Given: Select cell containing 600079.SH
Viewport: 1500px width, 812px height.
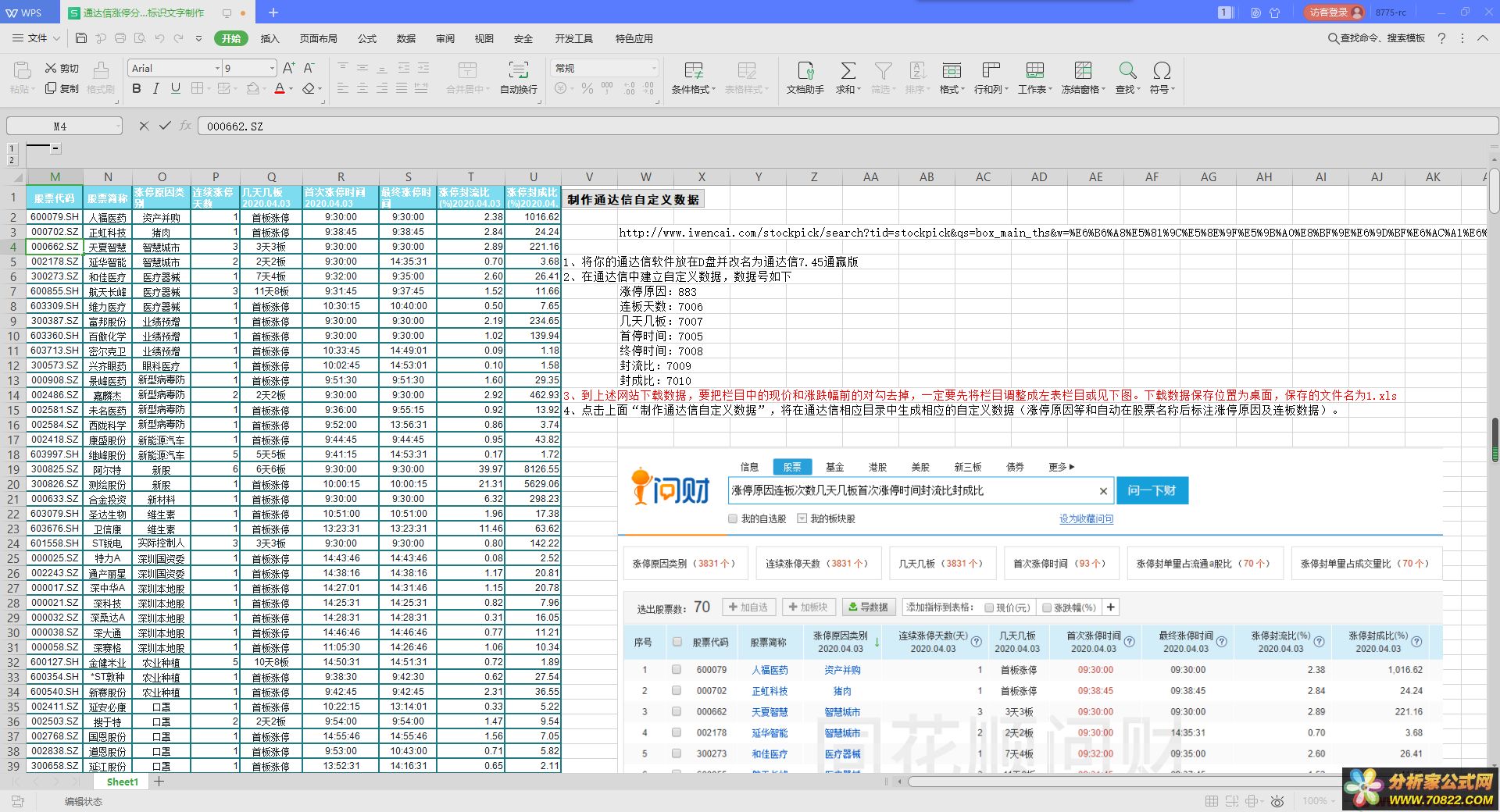Looking at the screenshot, I should click(55, 217).
